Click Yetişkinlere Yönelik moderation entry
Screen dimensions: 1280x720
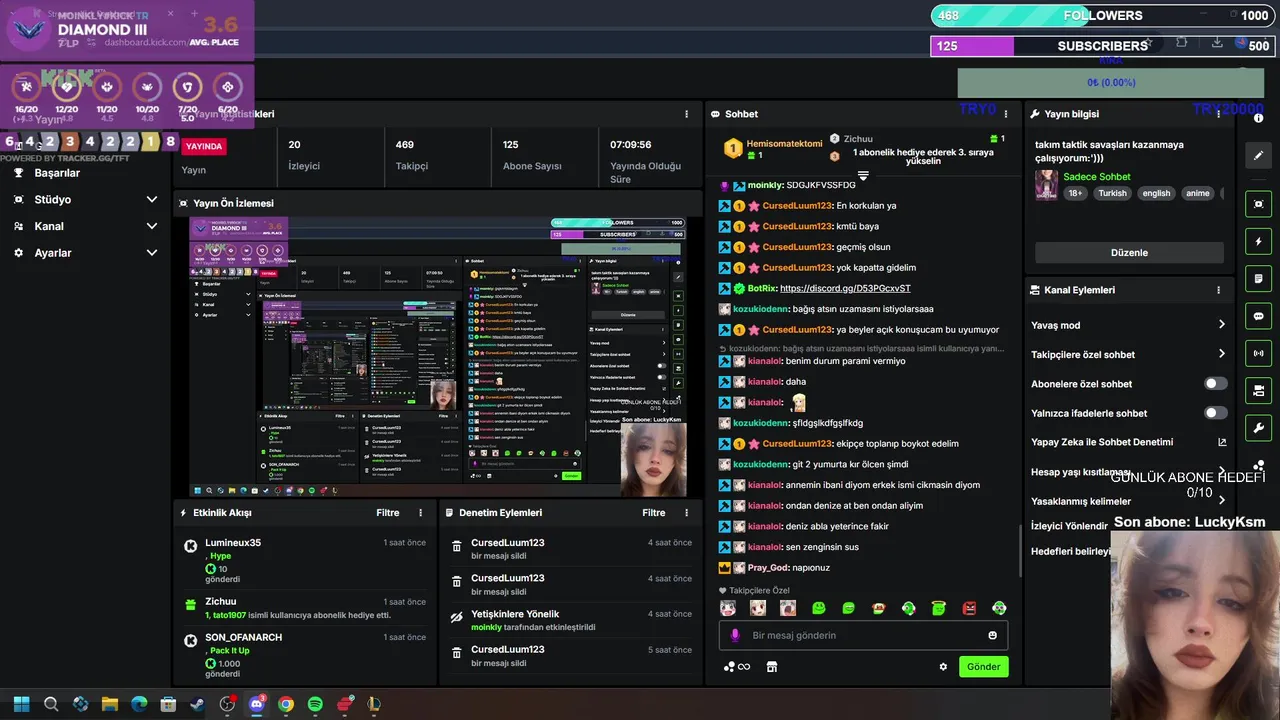pyautogui.click(x=572, y=620)
